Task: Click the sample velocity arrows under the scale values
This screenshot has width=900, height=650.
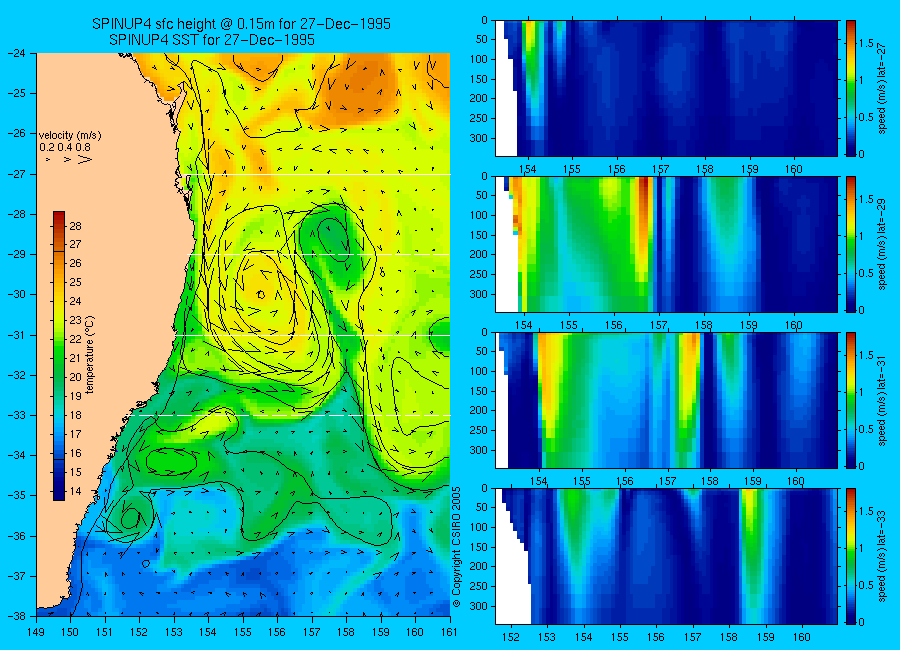Action: (x=69, y=159)
